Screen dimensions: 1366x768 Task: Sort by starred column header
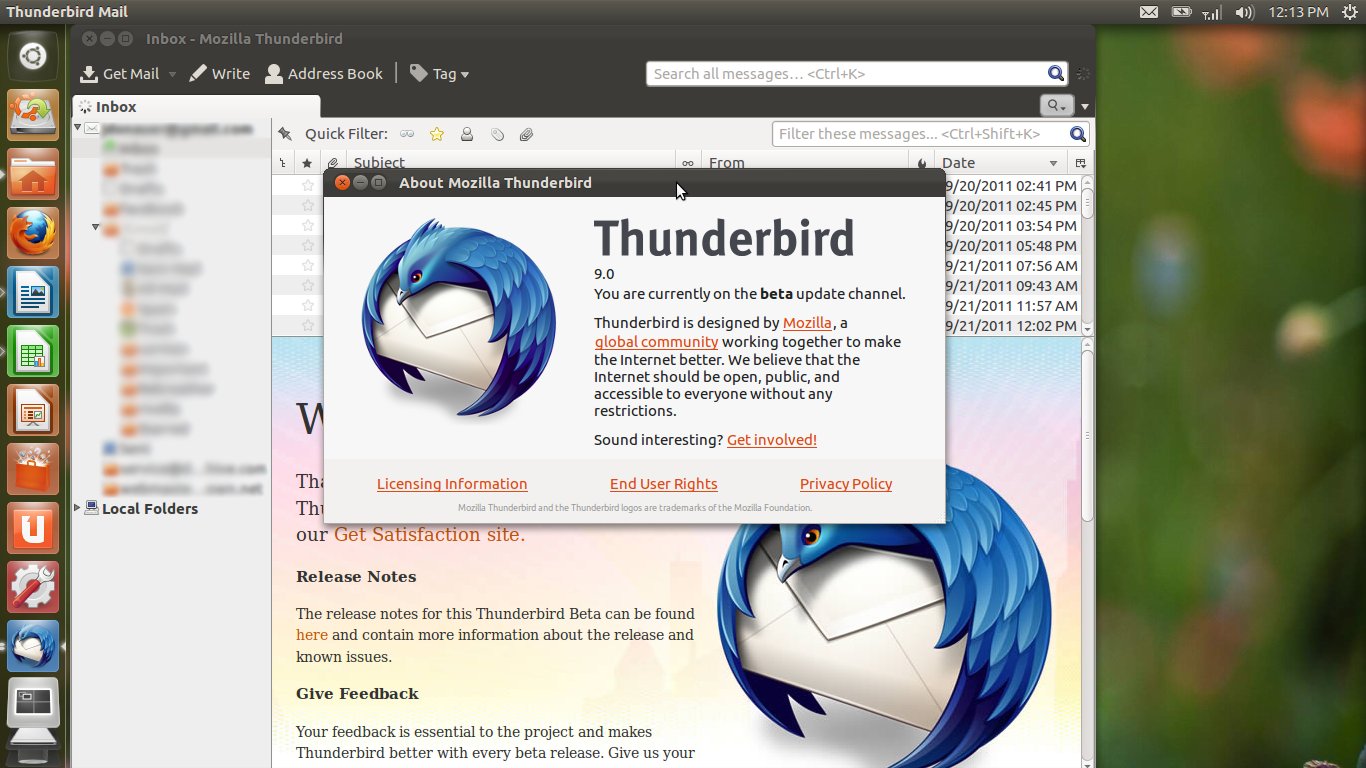tap(307, 162)
